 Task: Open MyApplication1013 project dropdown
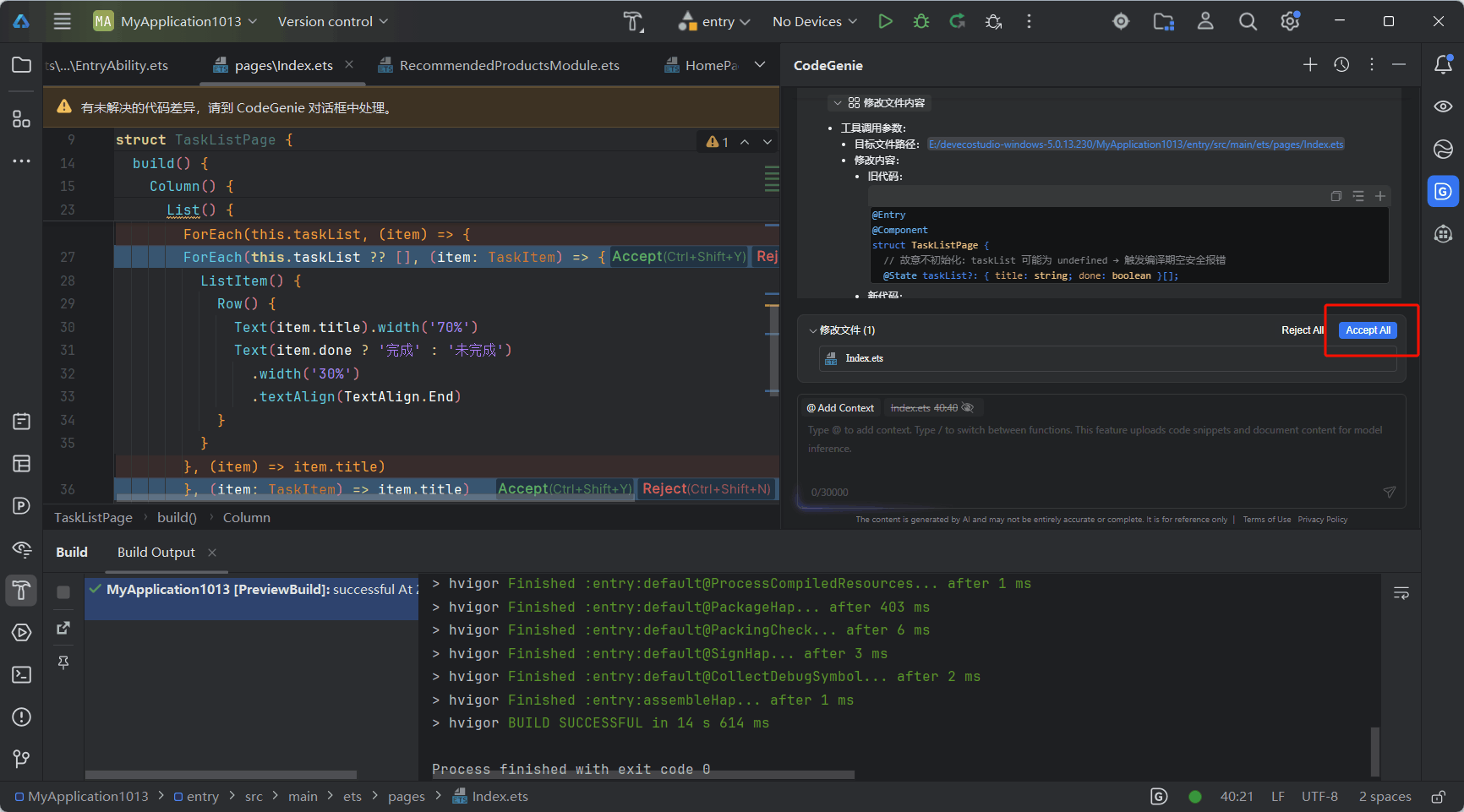pos(175,21)
